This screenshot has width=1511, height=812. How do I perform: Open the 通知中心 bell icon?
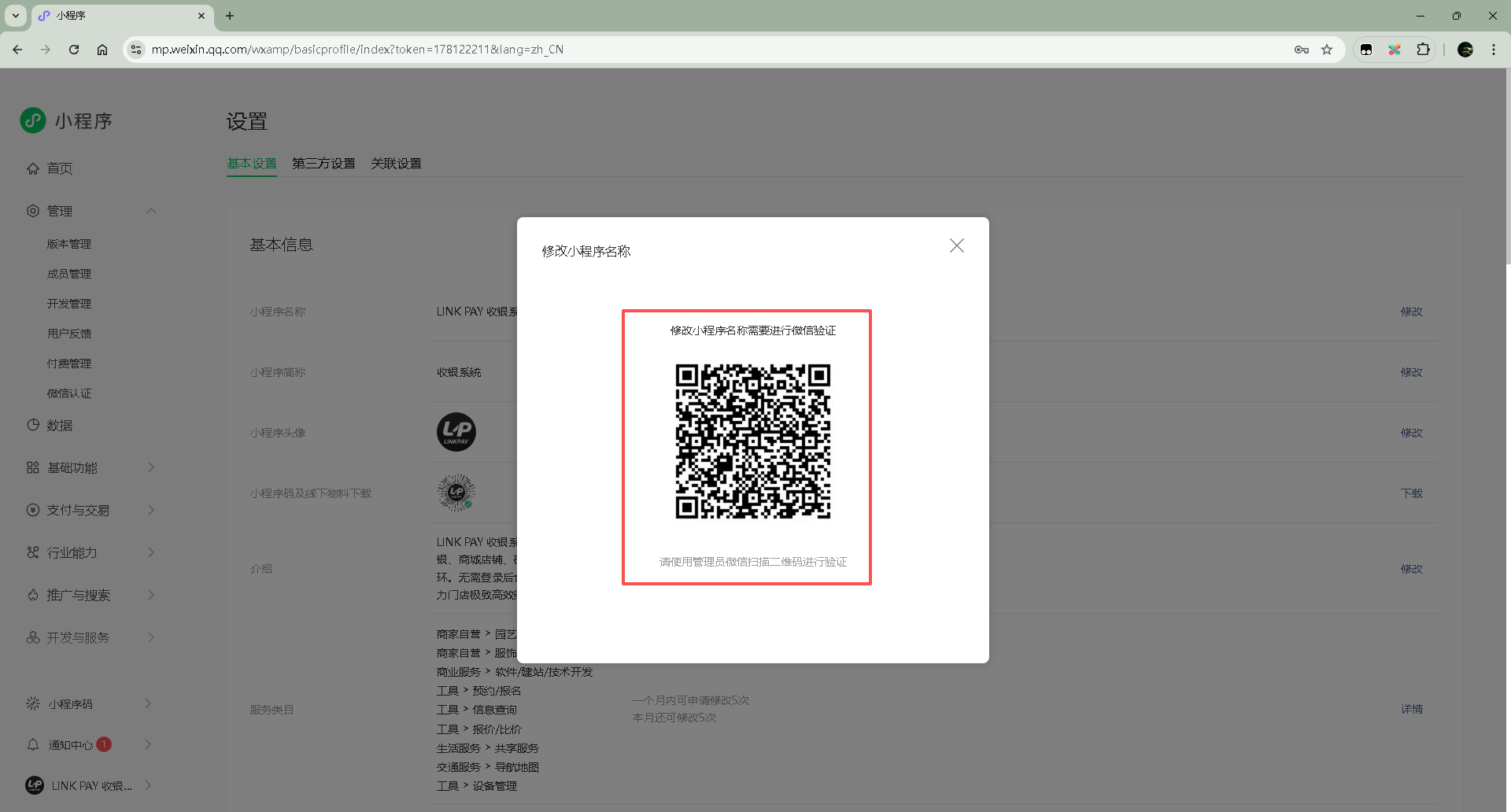pos(33,744)
